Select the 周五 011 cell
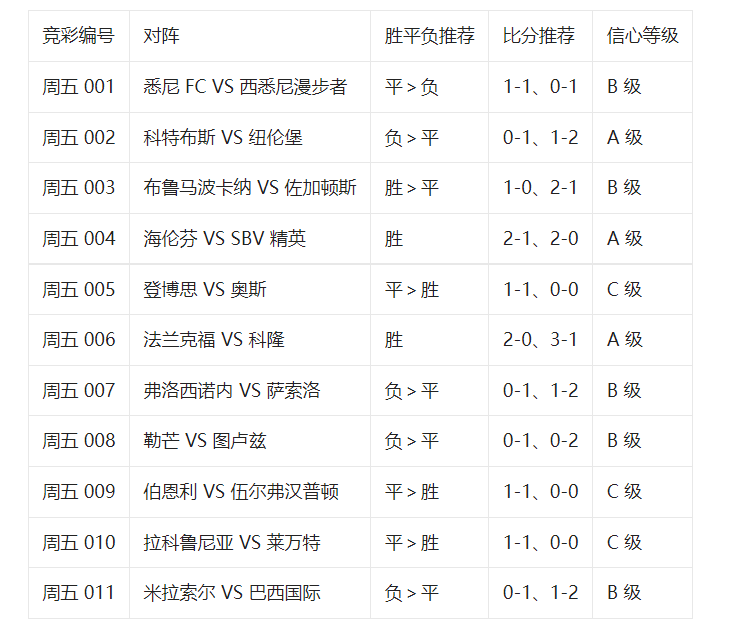This screenshot has height=644, width=739. [78, 592]
